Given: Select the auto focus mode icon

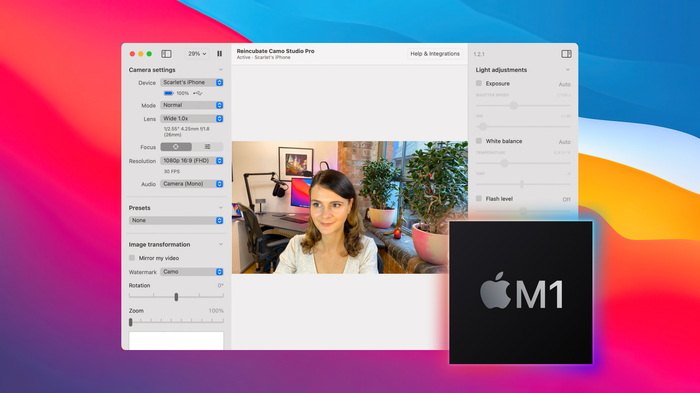Looking at the screenshot, I should pyautogui.click(x=176, y=146).
